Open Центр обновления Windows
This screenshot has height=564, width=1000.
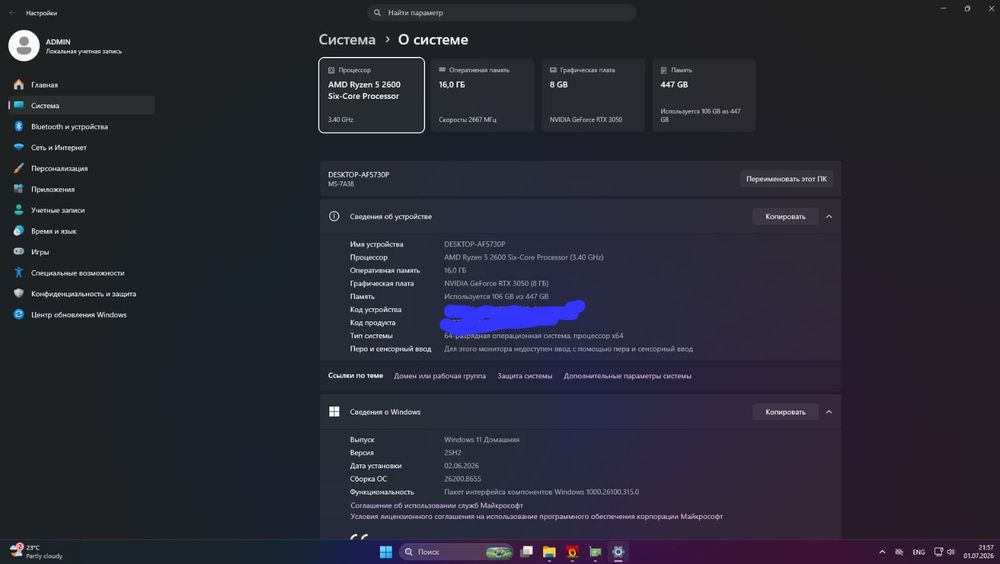(81, 315)
